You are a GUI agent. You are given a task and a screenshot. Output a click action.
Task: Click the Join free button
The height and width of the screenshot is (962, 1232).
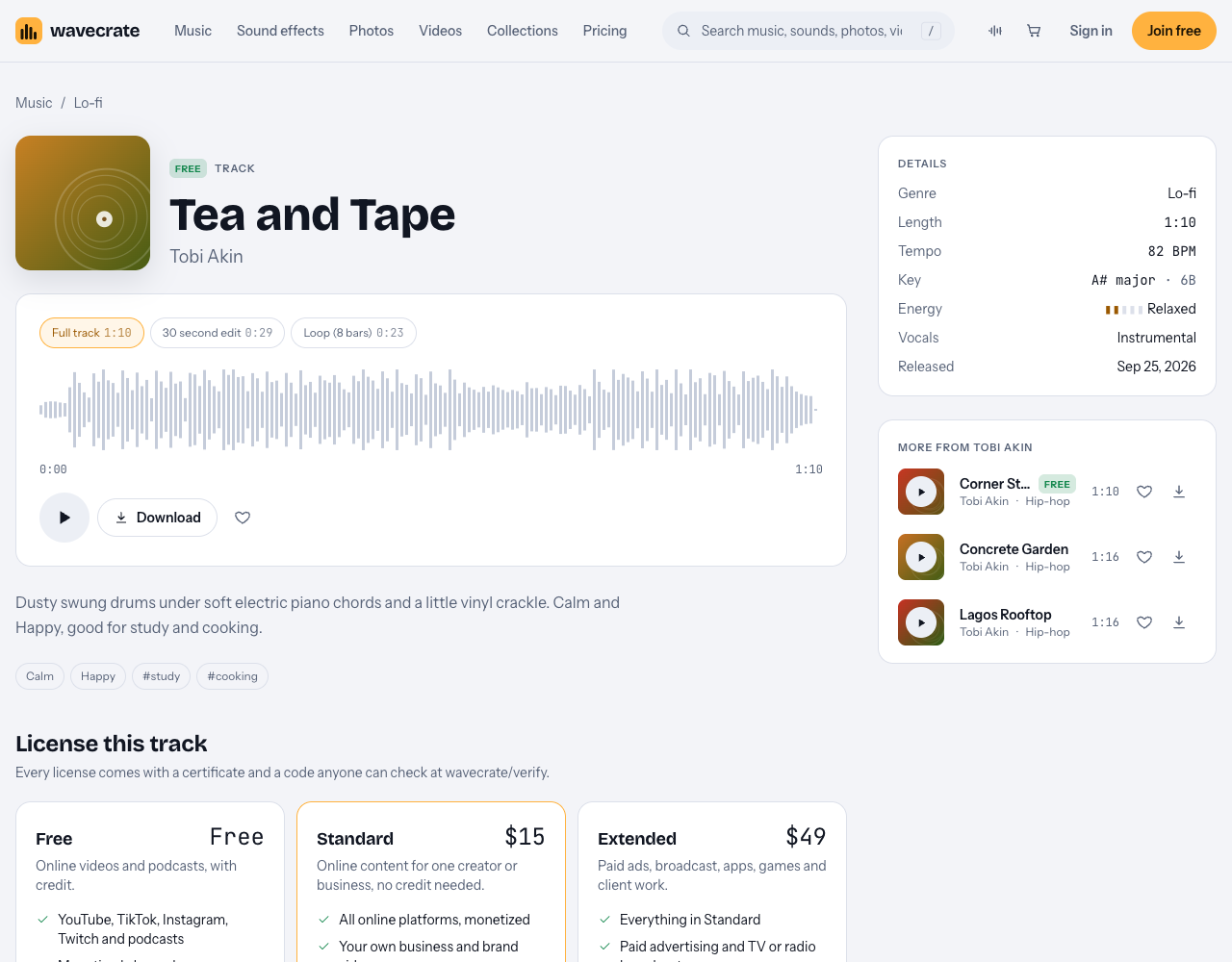click(1174, 31)
